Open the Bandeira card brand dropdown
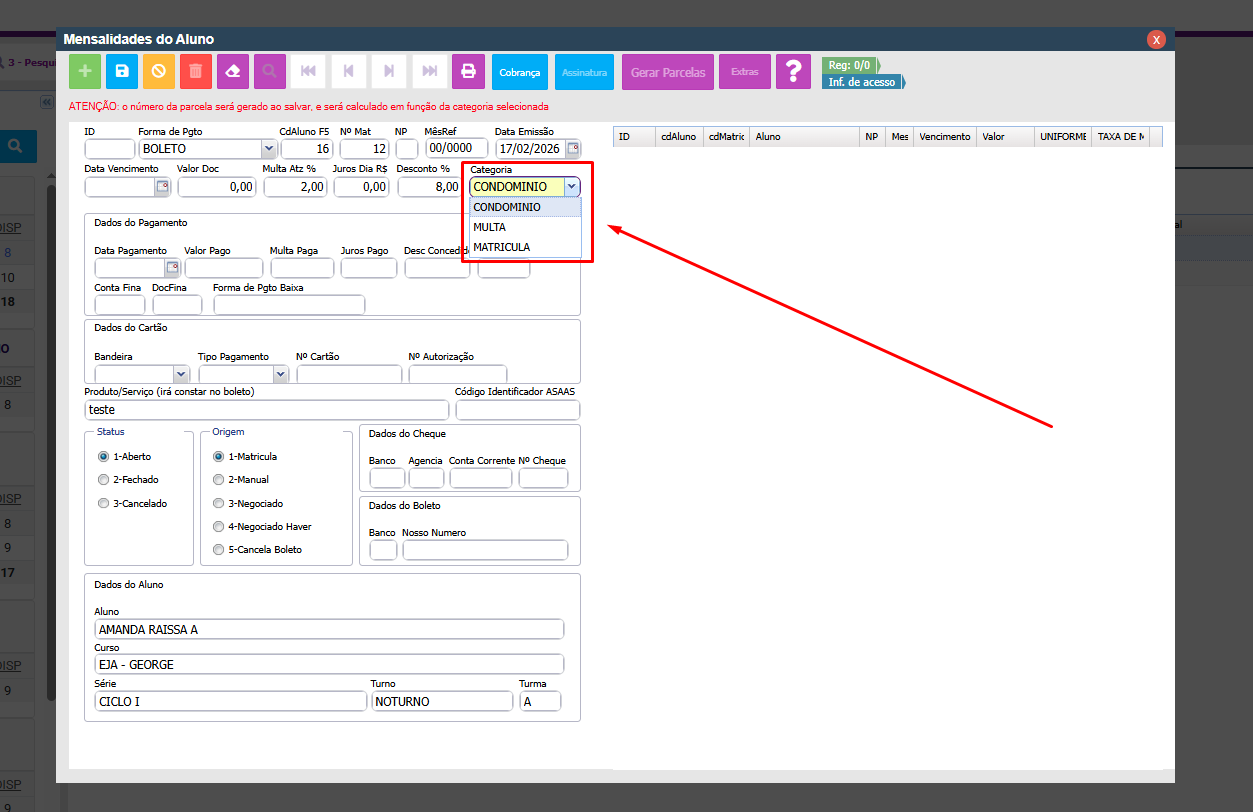The width and height of the screenshot is (1253, 812). [181, 374]
